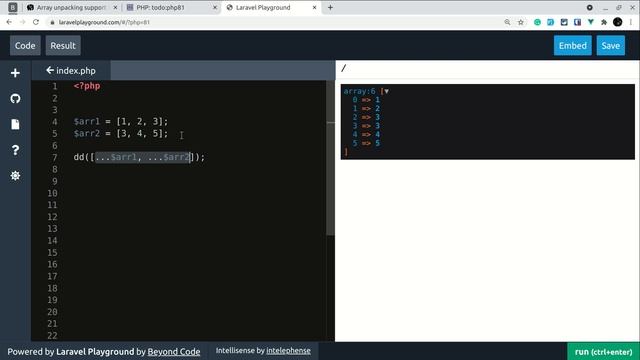Image resolution: width=640 pixels, height=360 pixels.
Task: Click the dark navy square extension icon
Action: 564,22
